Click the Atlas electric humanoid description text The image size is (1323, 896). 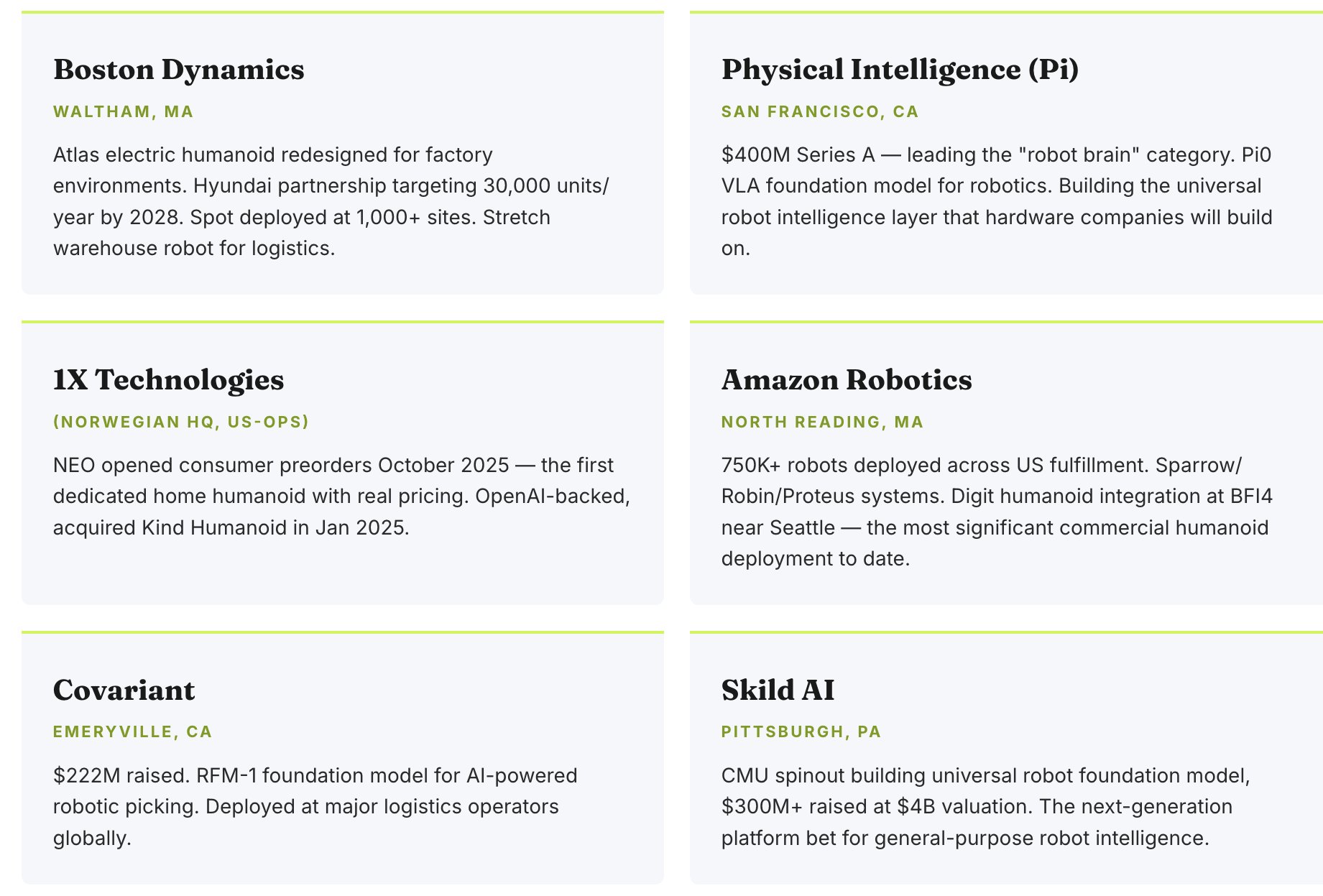(331, 201)
